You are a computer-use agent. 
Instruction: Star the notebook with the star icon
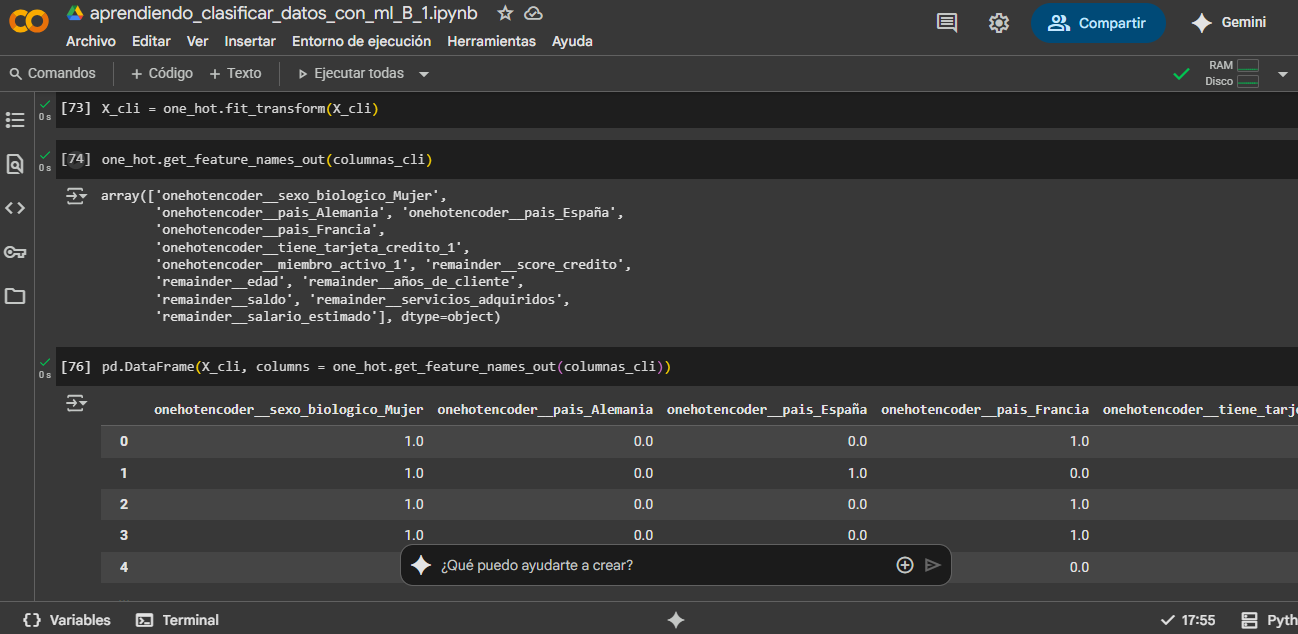click(505, 13)
